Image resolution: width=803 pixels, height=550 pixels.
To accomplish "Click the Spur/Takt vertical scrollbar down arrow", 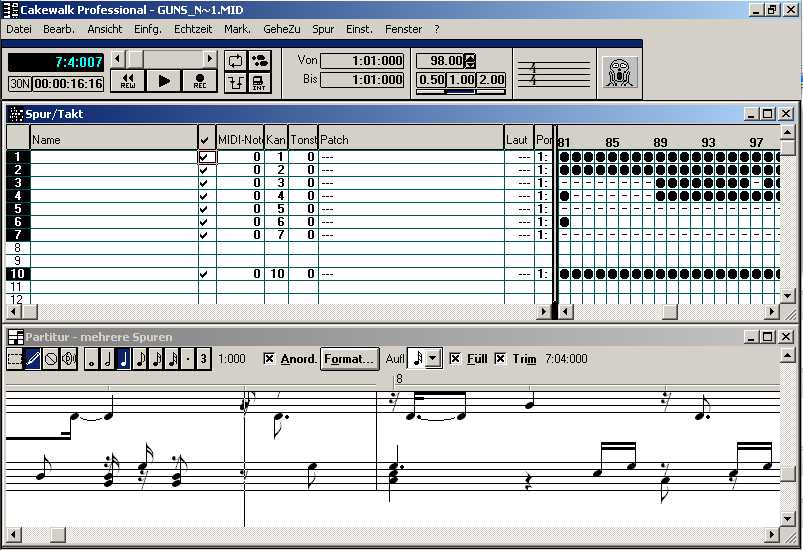I will point(788,295).
